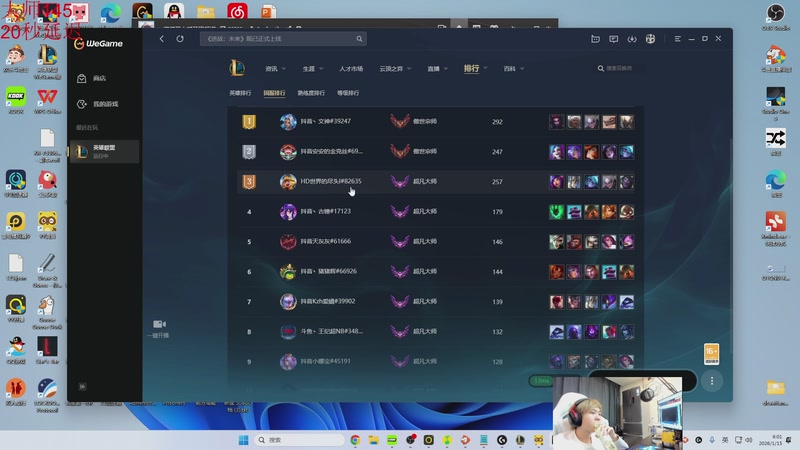Click the three-dot button at bottom right

[712, 381]
